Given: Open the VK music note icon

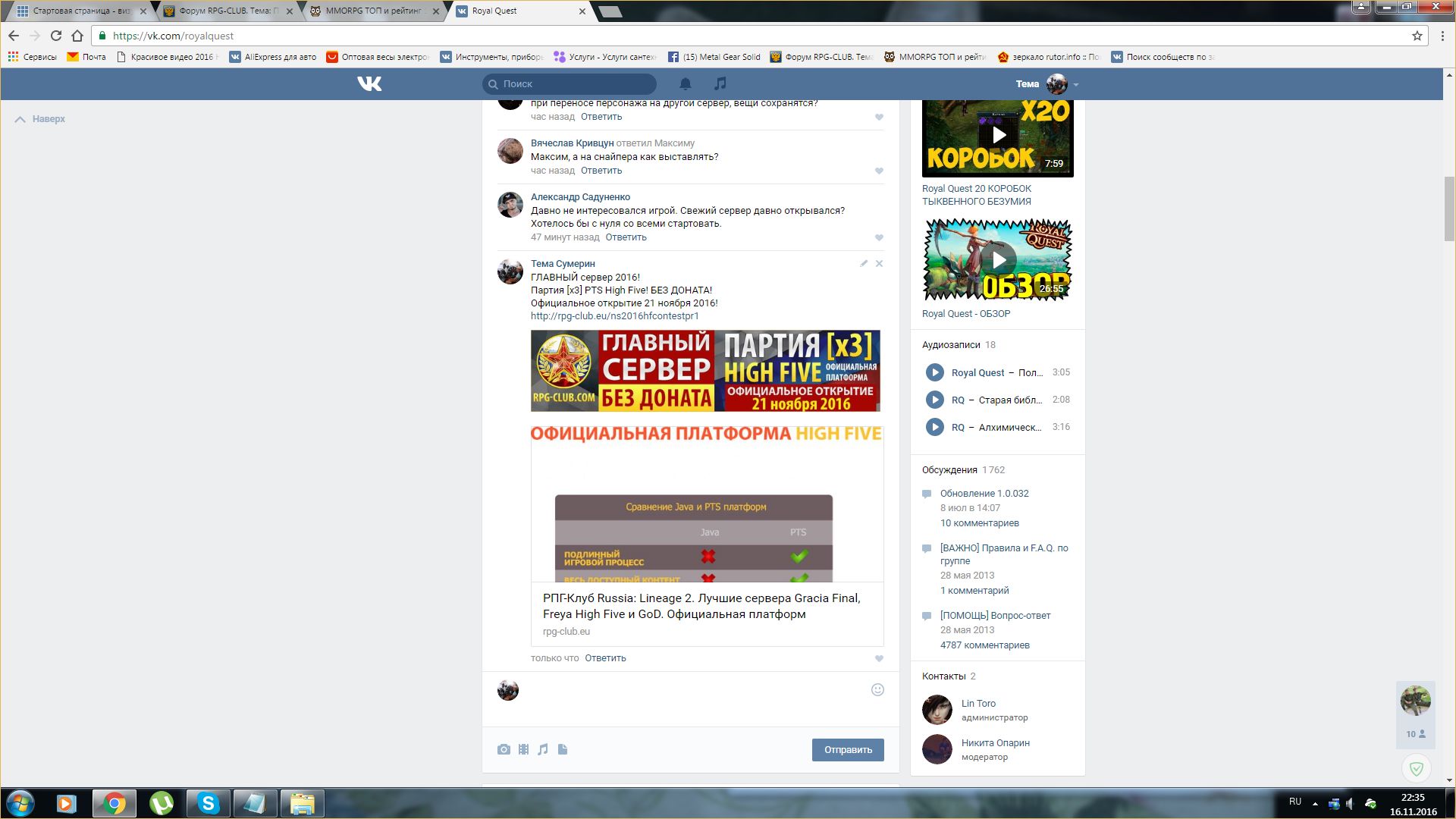Looking at the screenshot, I should pyautogui.click(x=720, y=83).
